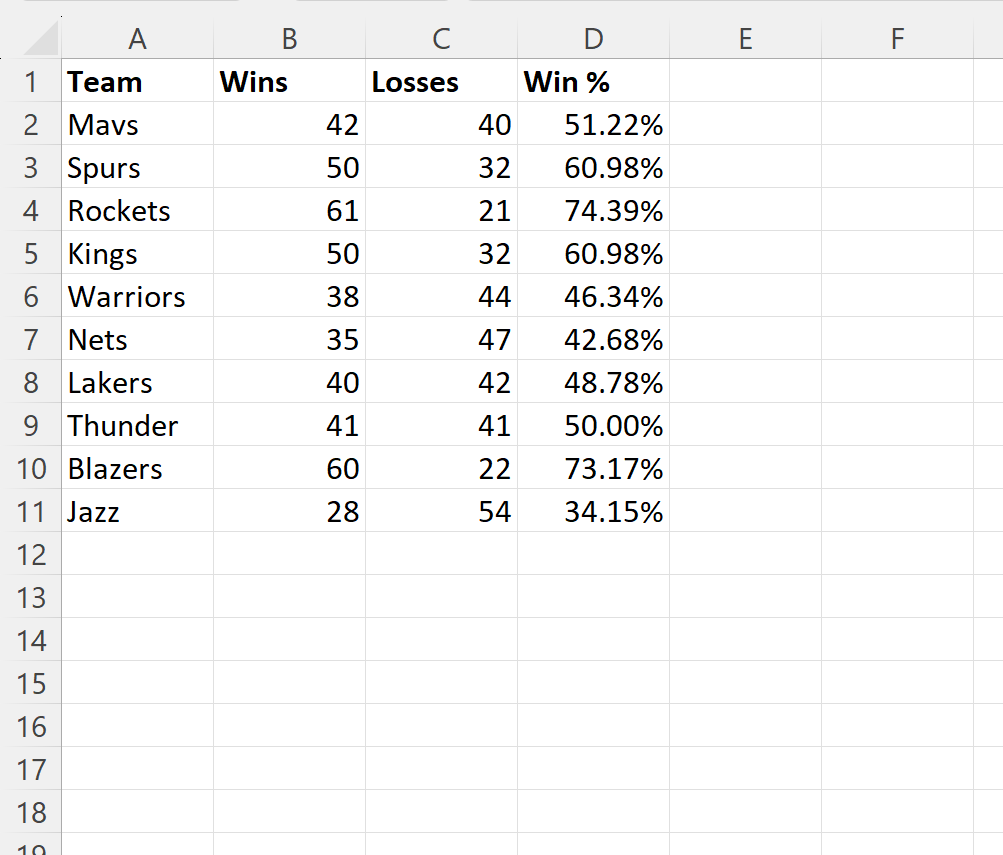Select column header F

[896, 38]
